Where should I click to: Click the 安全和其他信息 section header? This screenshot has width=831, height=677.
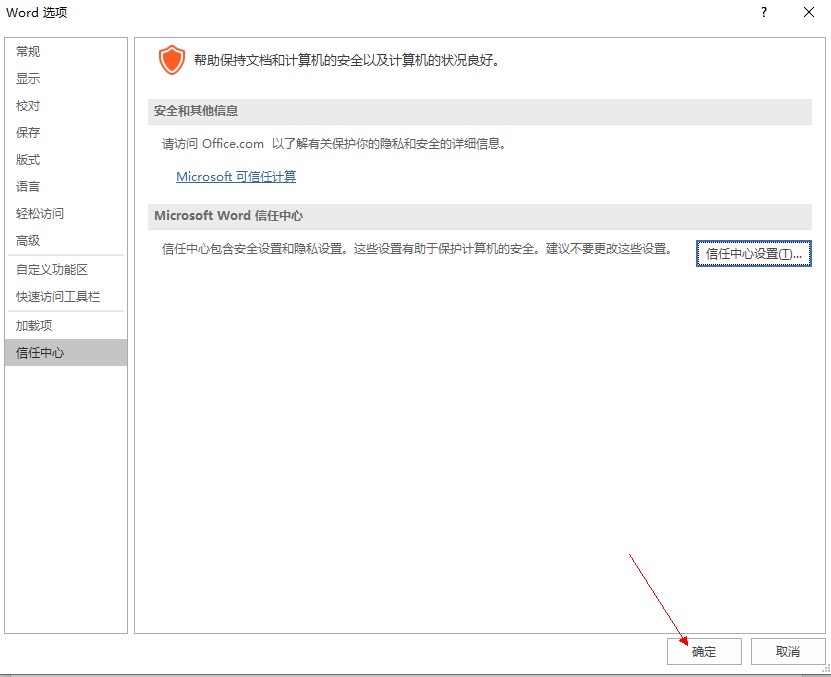(480, 111)
